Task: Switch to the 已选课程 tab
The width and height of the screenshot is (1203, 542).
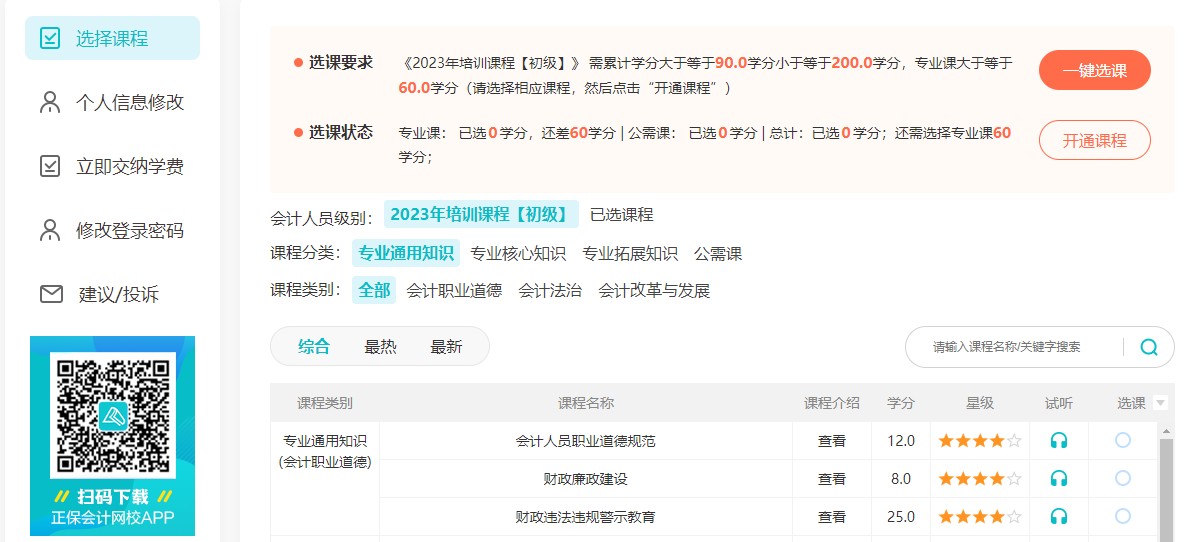Action: (x=621, y=214)
